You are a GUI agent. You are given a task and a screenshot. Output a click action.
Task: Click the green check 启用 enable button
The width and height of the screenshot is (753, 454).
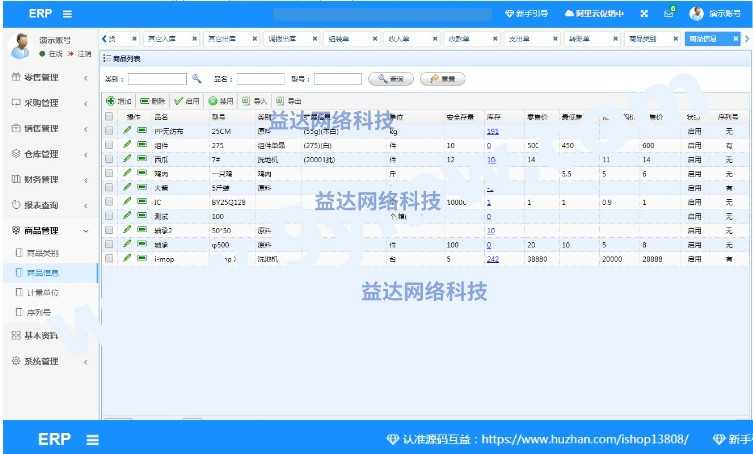click(x=187, y=101)
